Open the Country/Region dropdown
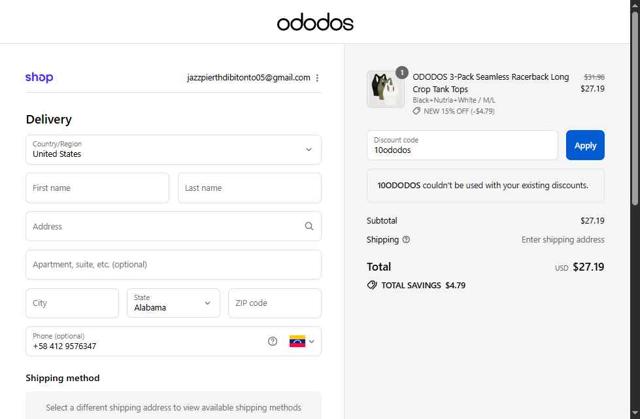The width and height of the screenshot is (640, 419). (173, 150)
